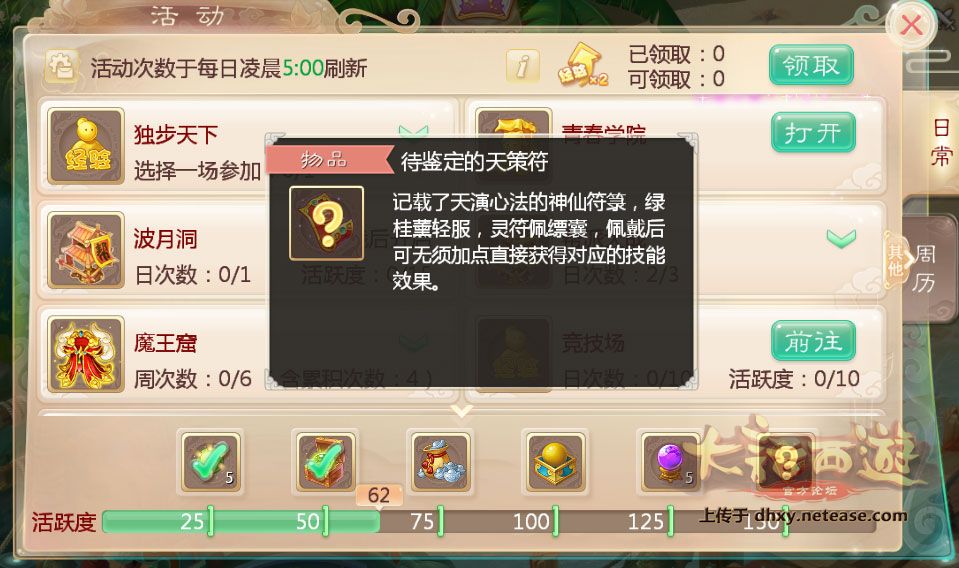Click the 前往 button for 竞技场

(x=813, y=341)
